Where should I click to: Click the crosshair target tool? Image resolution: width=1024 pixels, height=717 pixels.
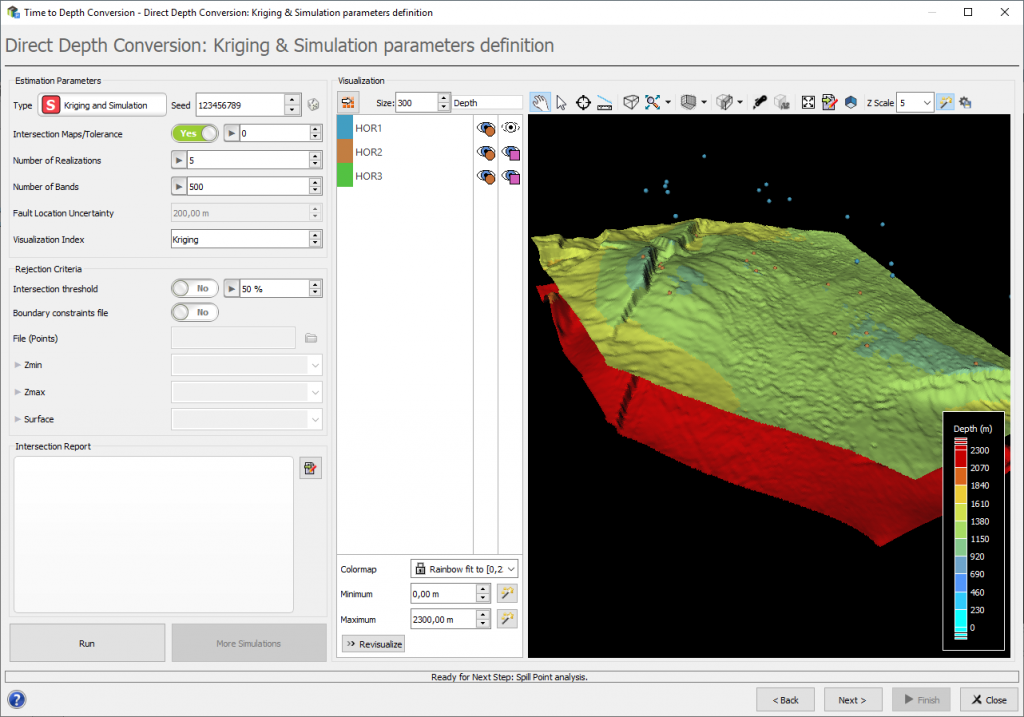coord(583,102)
